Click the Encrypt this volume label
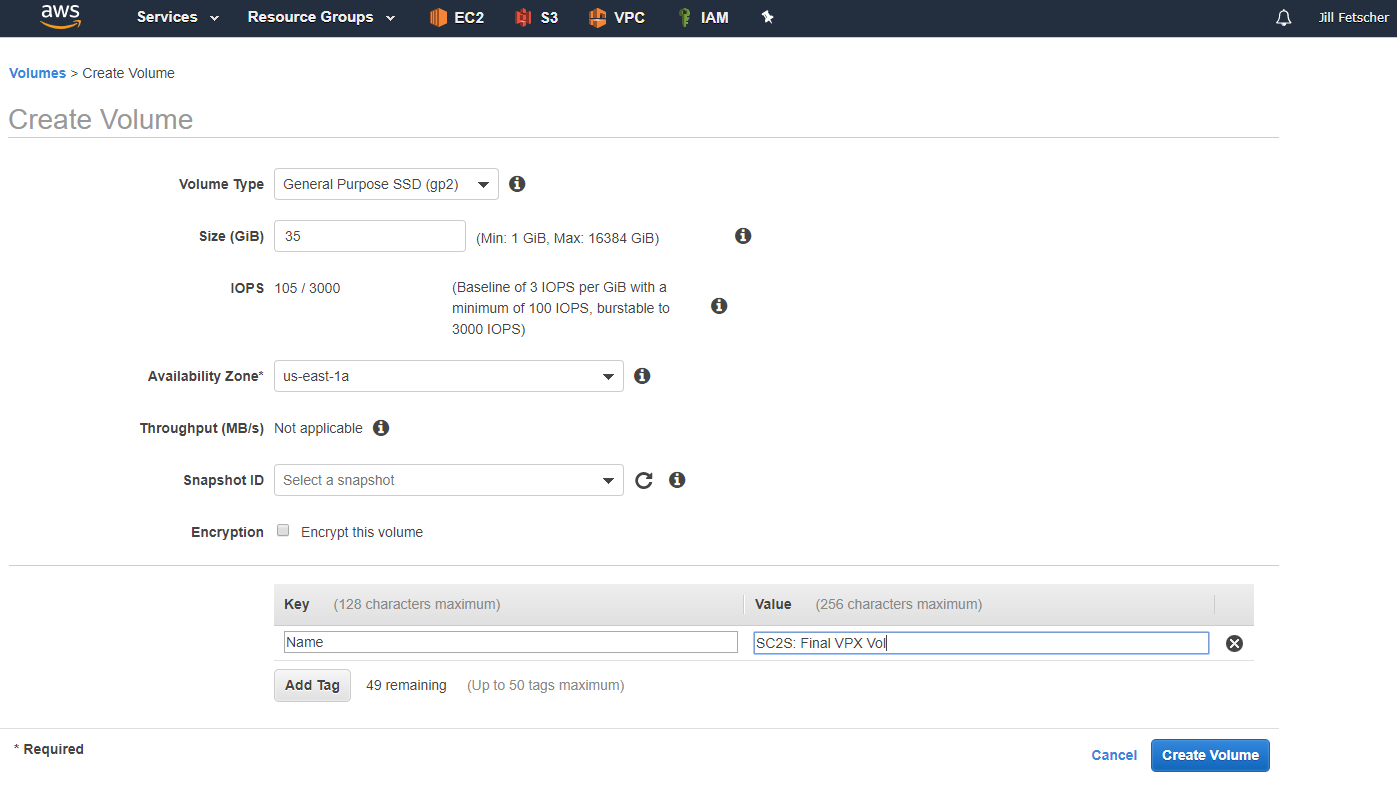 click(362, 532)
